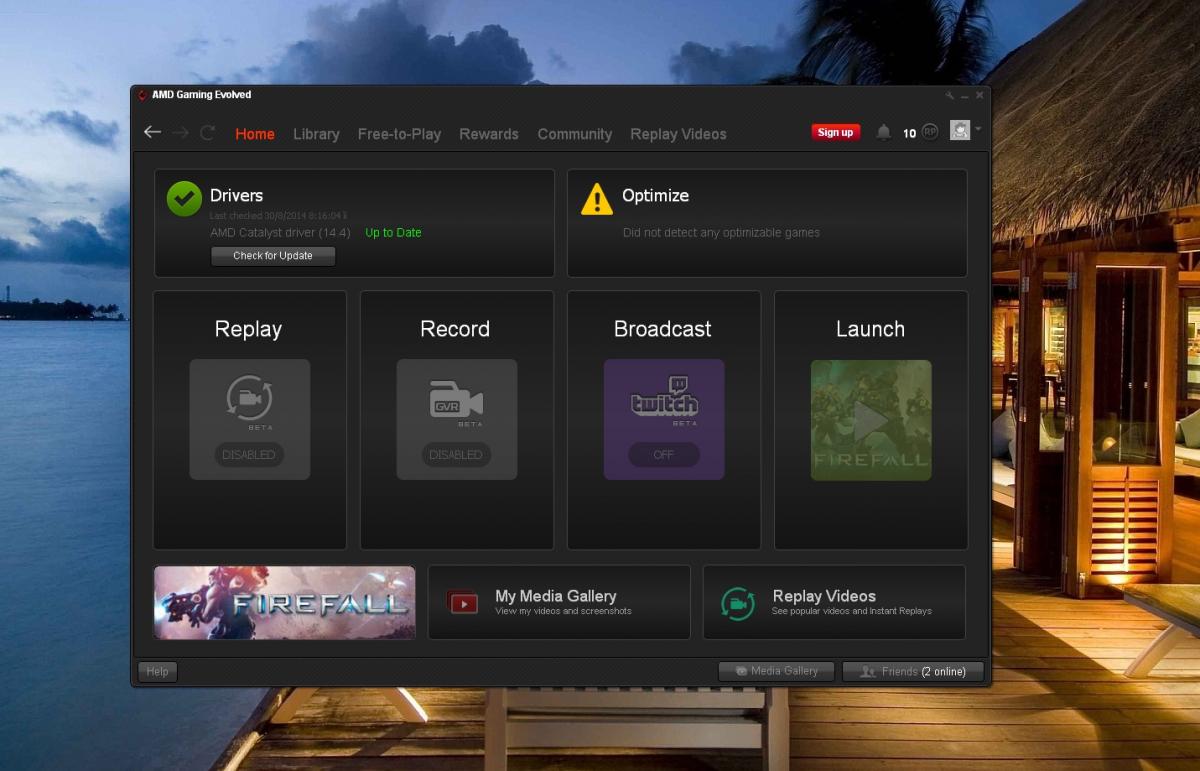This screenshot has height=771, width=1200.
Task: Toggle the Replay DISABLED switch
Action: 249,454
